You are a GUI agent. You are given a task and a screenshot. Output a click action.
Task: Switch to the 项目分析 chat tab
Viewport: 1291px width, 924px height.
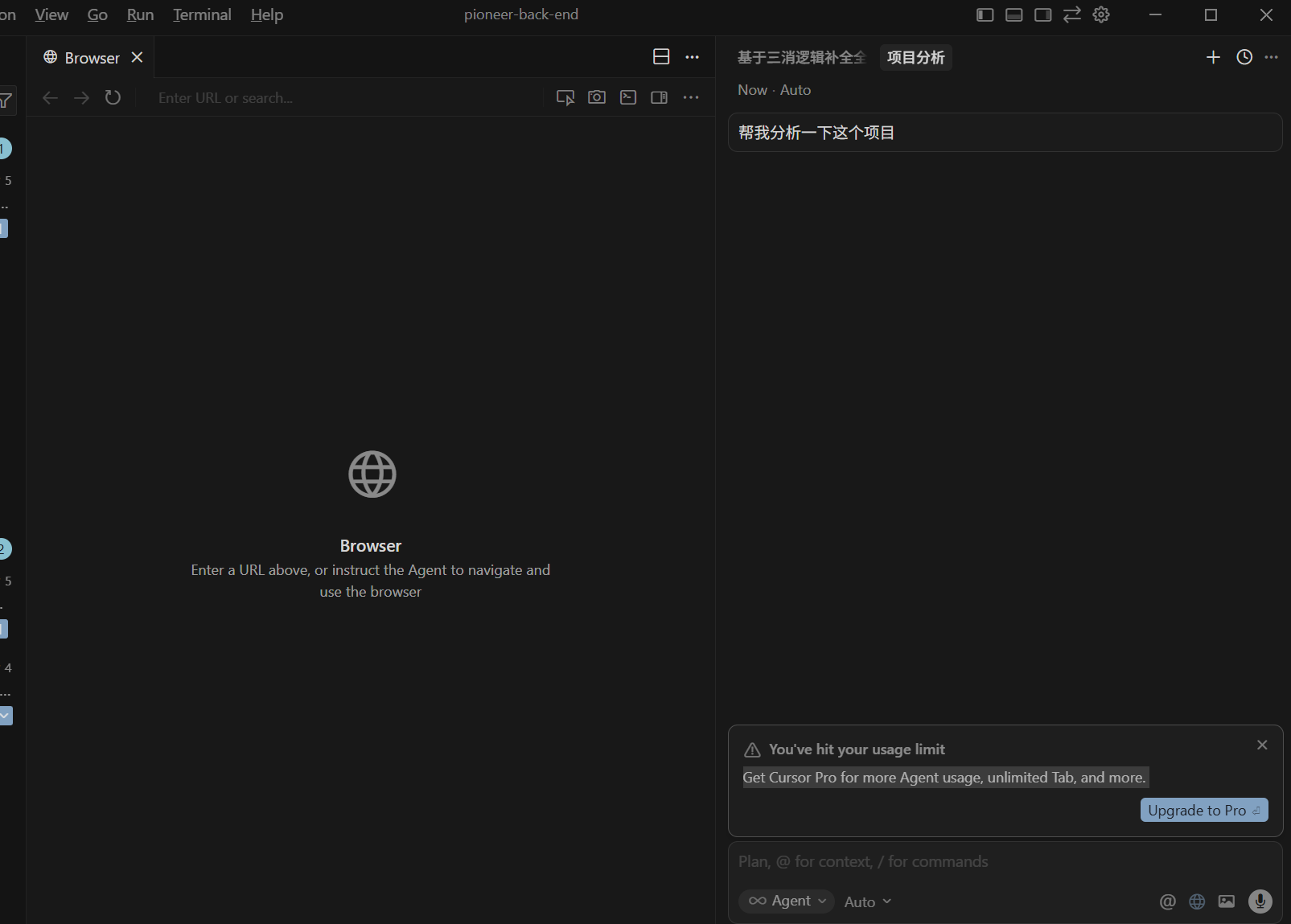point(915,57)
